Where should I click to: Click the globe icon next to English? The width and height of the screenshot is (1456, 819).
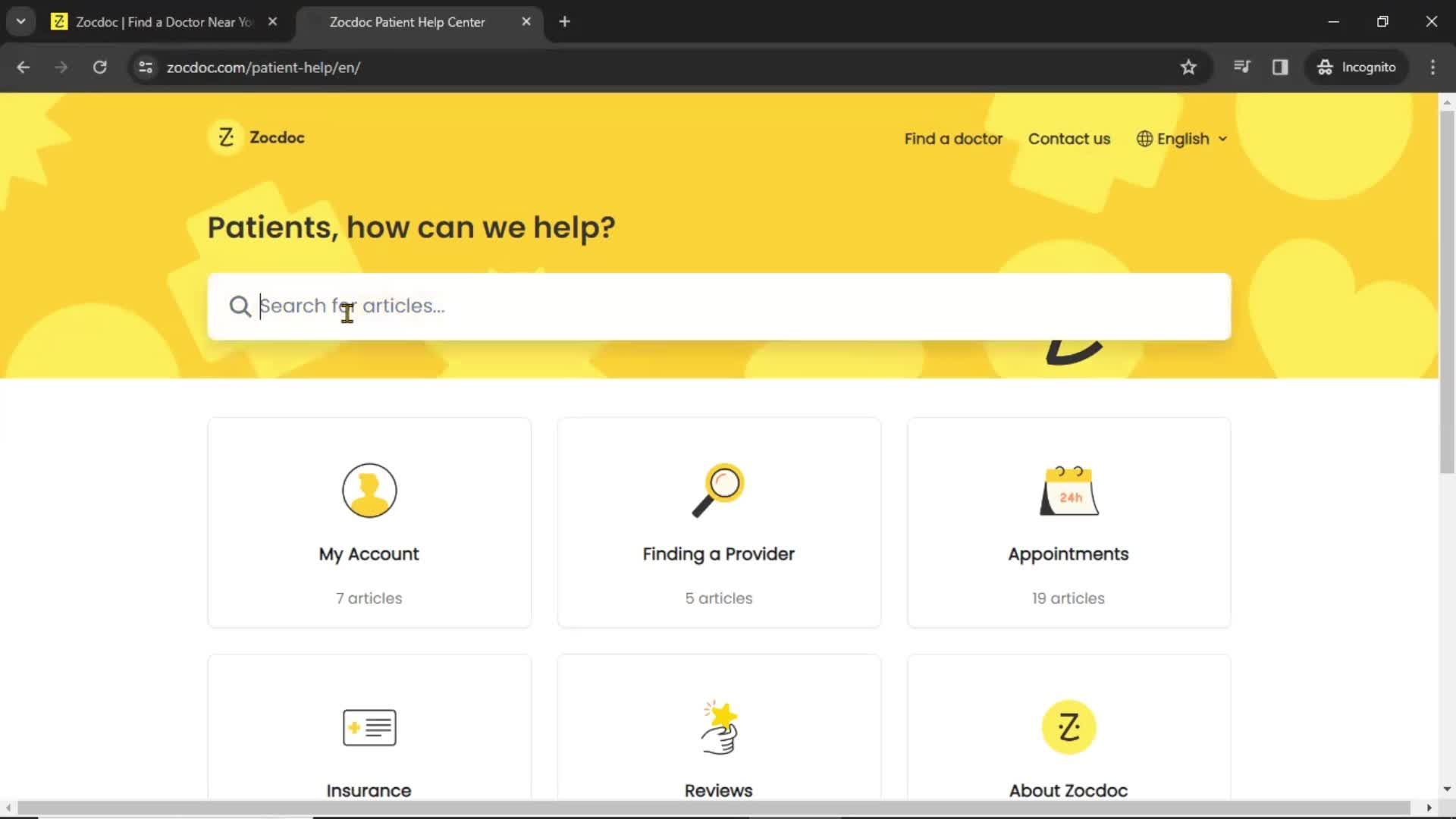pos(1144,139)
